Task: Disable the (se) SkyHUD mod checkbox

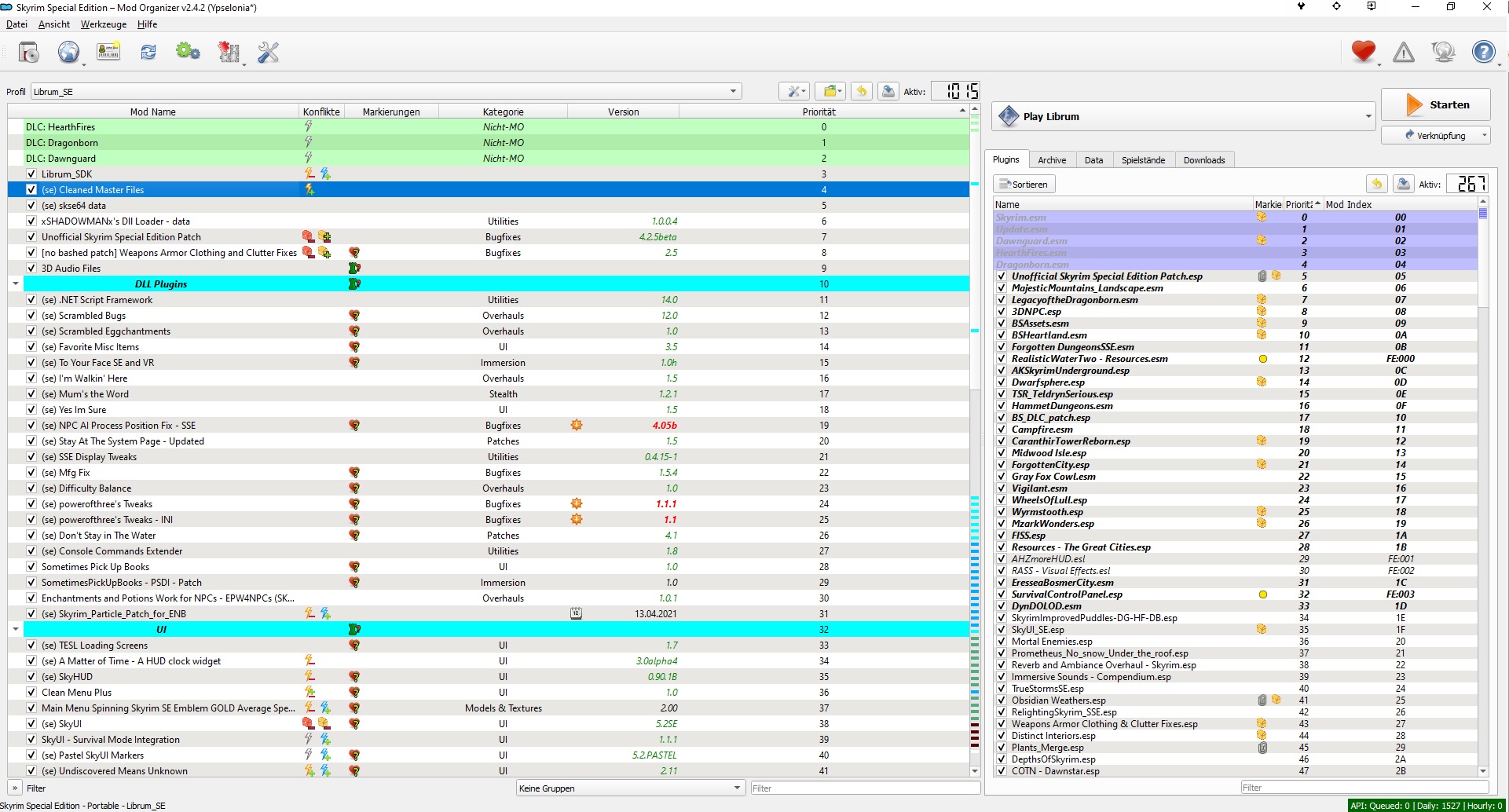Action: [31, 677]
